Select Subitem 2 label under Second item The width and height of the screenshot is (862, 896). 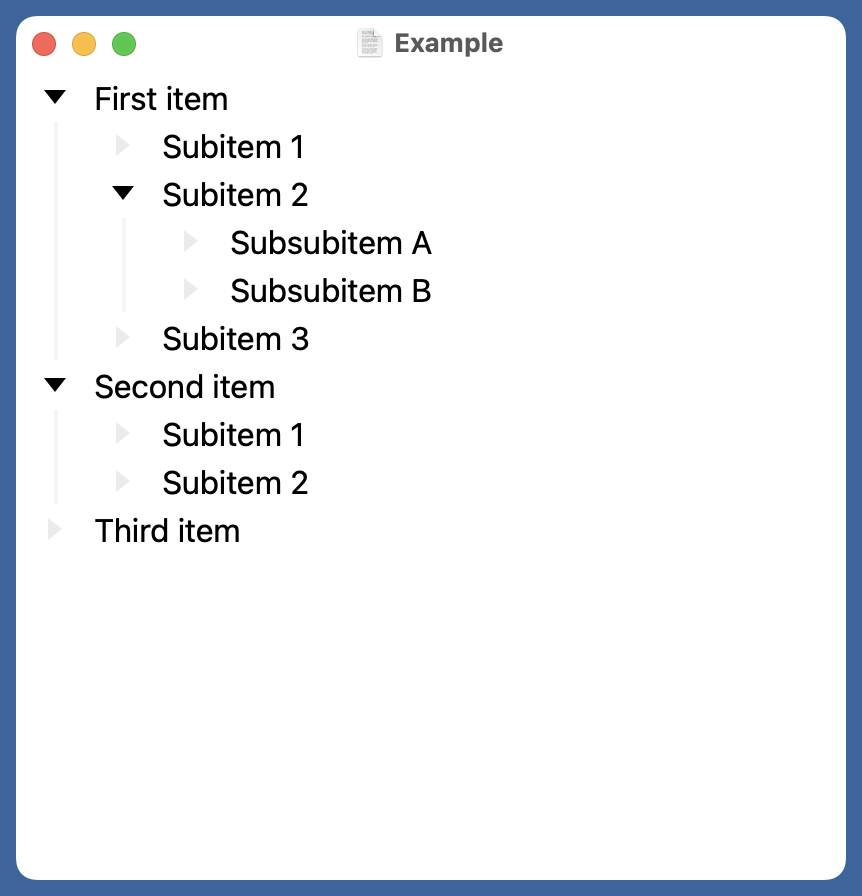235,483
